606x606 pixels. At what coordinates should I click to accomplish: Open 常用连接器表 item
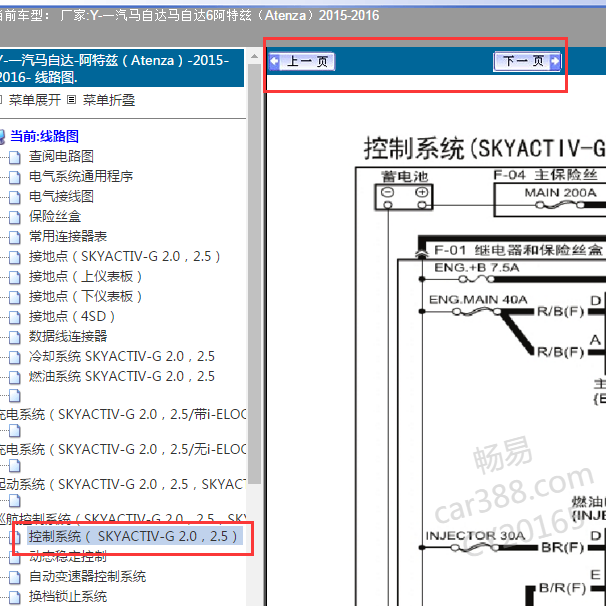pos(68,236)
